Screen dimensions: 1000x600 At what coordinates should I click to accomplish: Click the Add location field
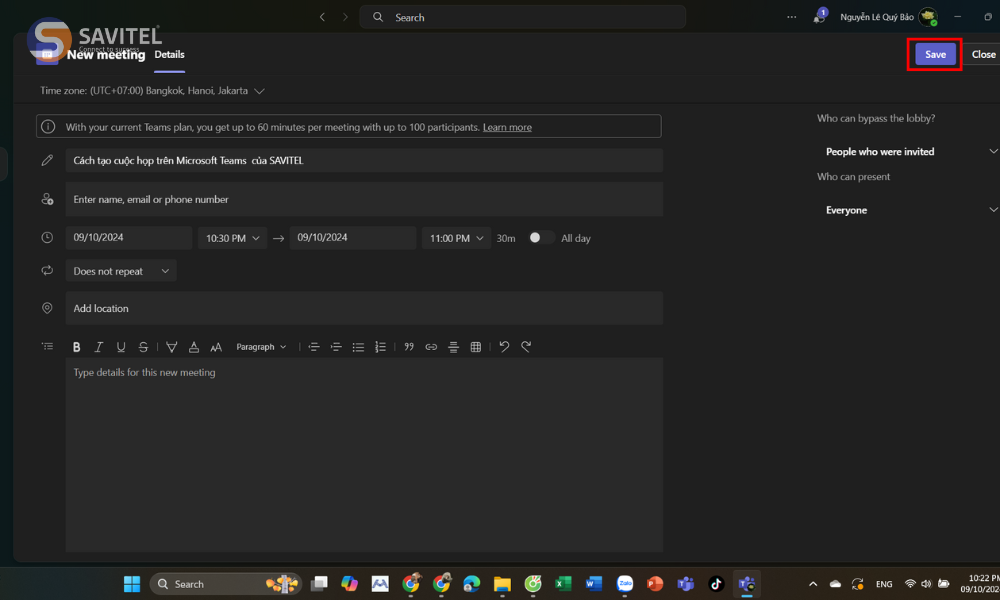click(364, 309)
